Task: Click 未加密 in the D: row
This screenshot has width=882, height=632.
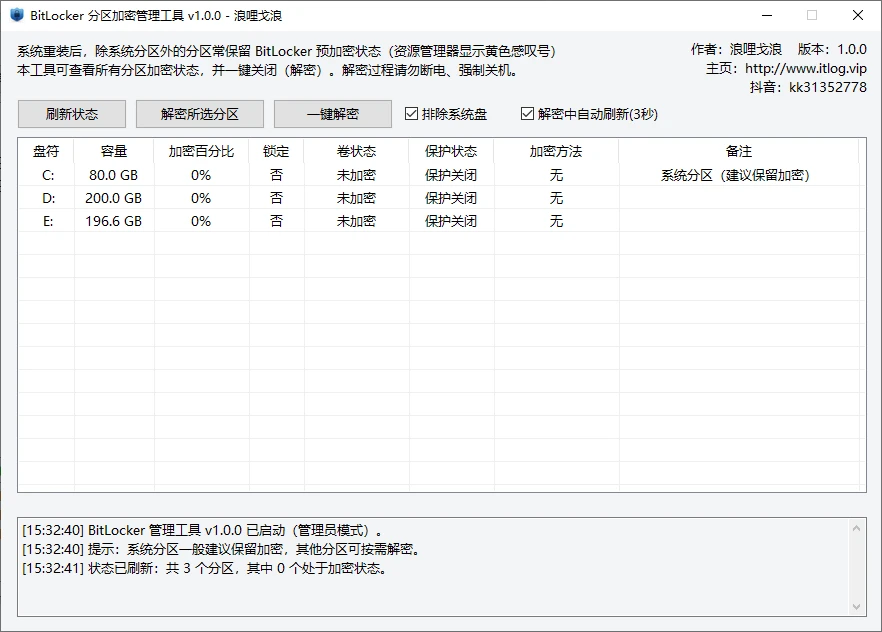Action: pyautogui.click(x=356, y=198)
